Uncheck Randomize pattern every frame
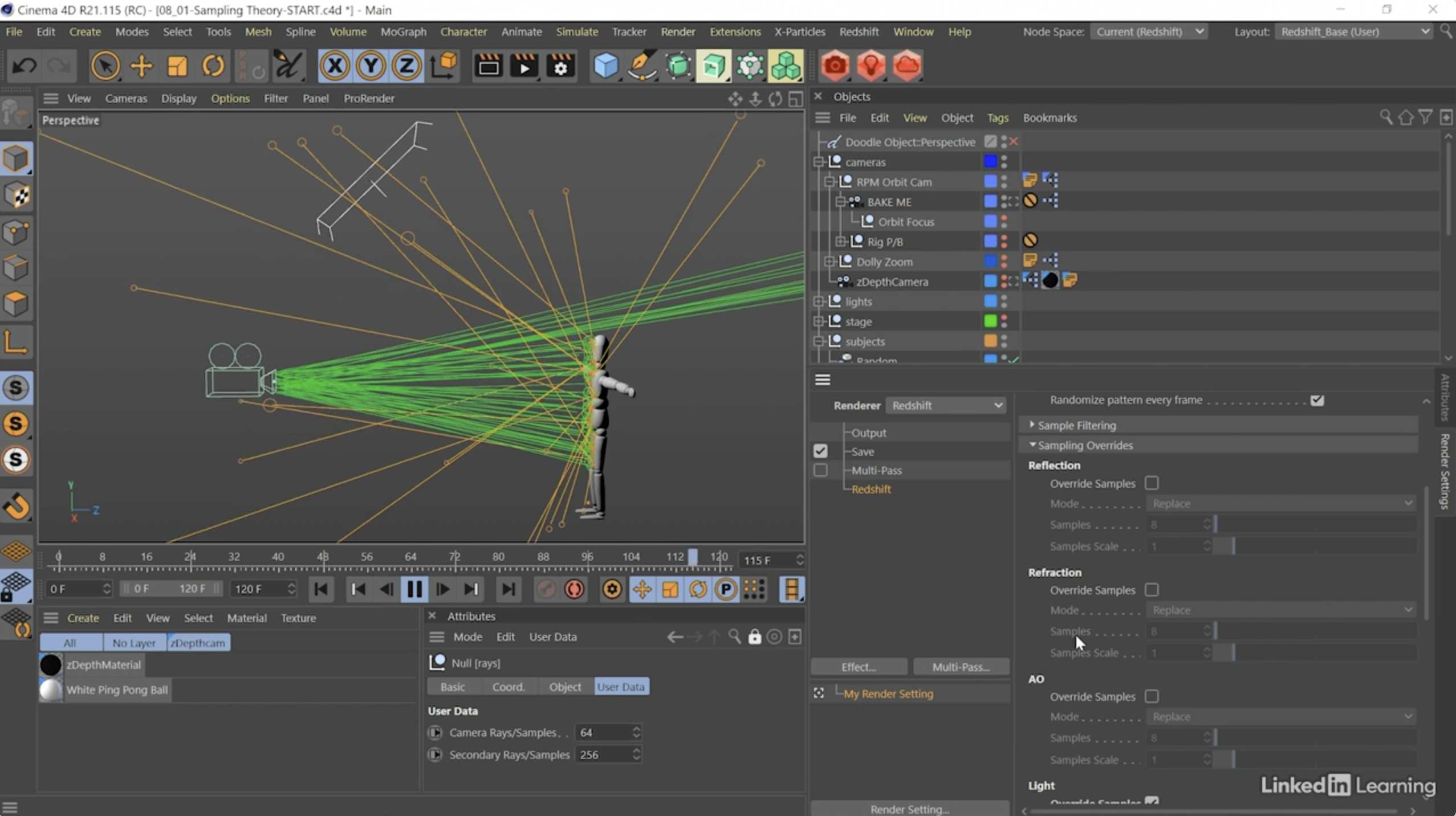Viewport: 1456px width, 816px height. [1317, 400]
